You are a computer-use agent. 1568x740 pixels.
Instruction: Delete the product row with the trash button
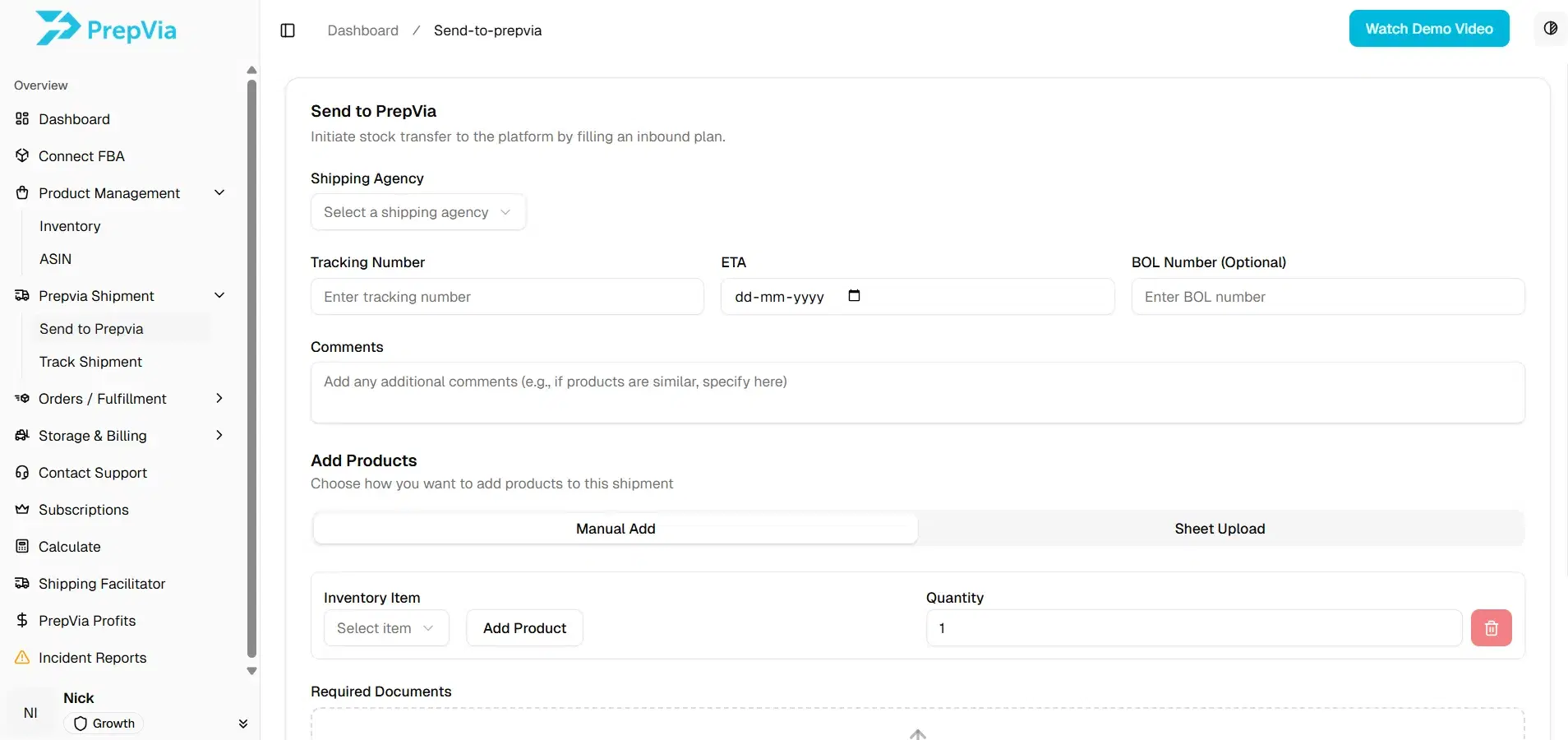[x=1491, y=627]
